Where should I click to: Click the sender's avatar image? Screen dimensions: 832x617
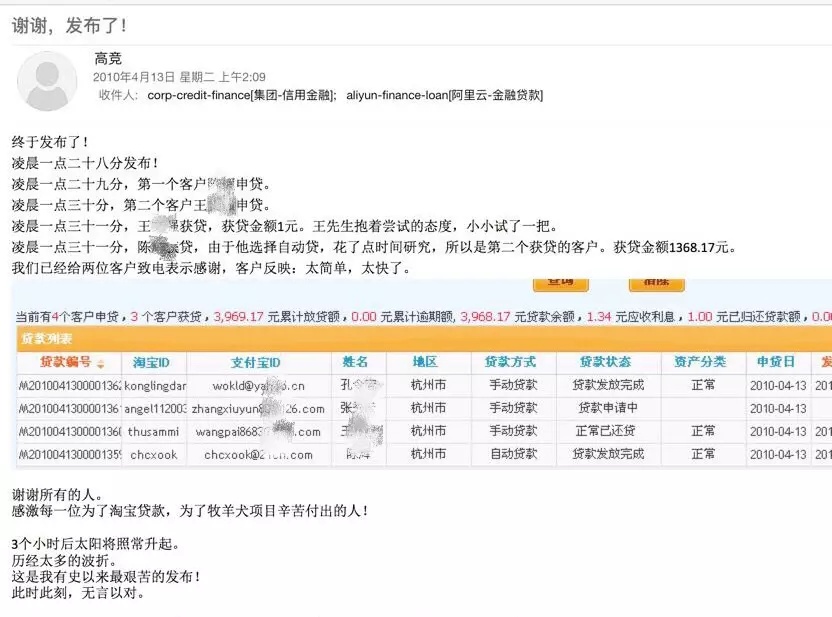(46, 83)
